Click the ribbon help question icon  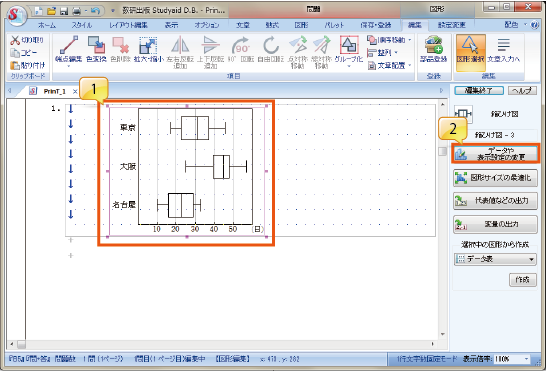point(535,25)
